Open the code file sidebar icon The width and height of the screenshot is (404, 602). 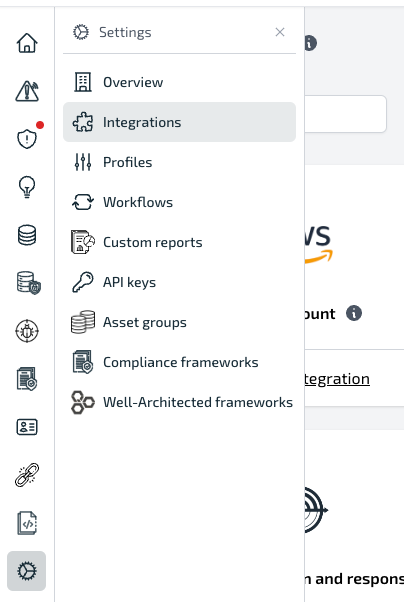[x=27, y=523]
